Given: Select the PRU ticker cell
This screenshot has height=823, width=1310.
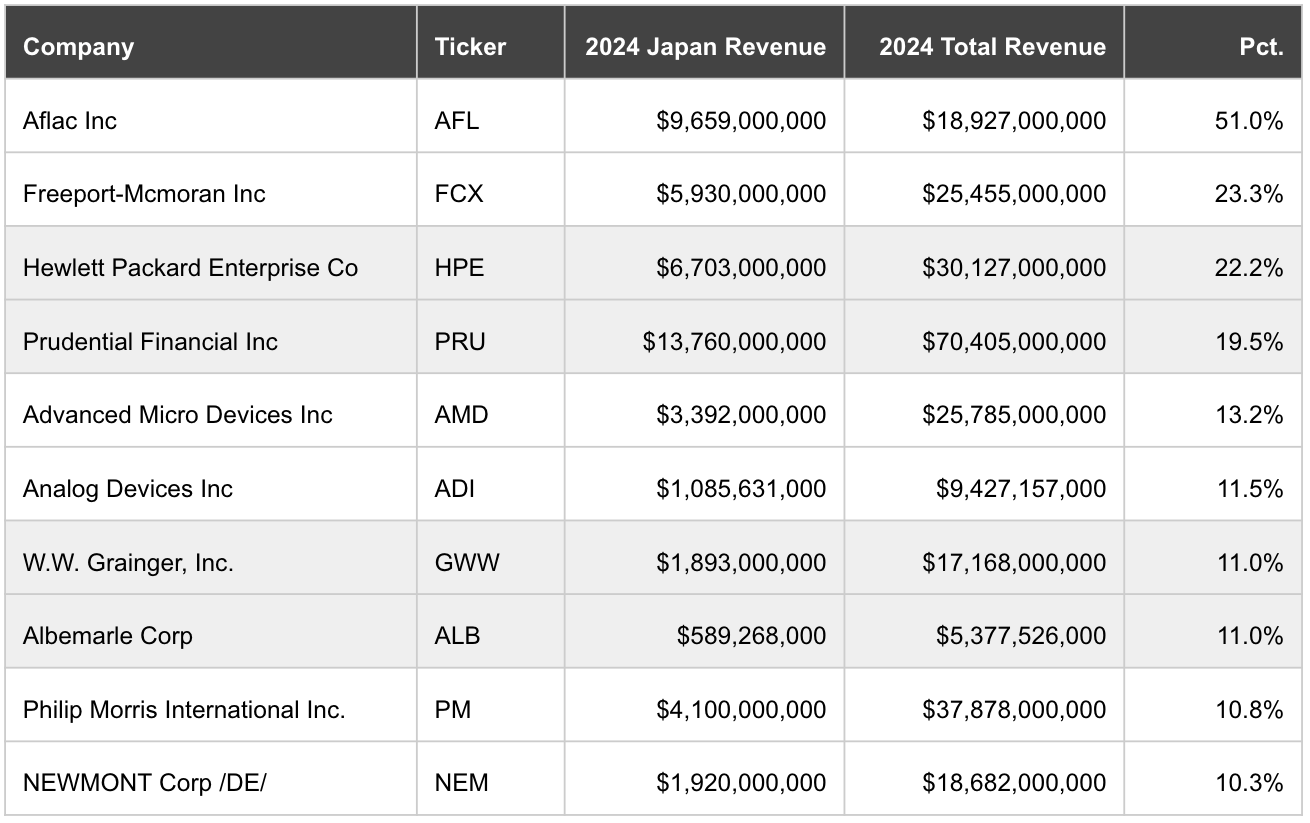Looking at the screenshot, I should click(x=490, y=337).
